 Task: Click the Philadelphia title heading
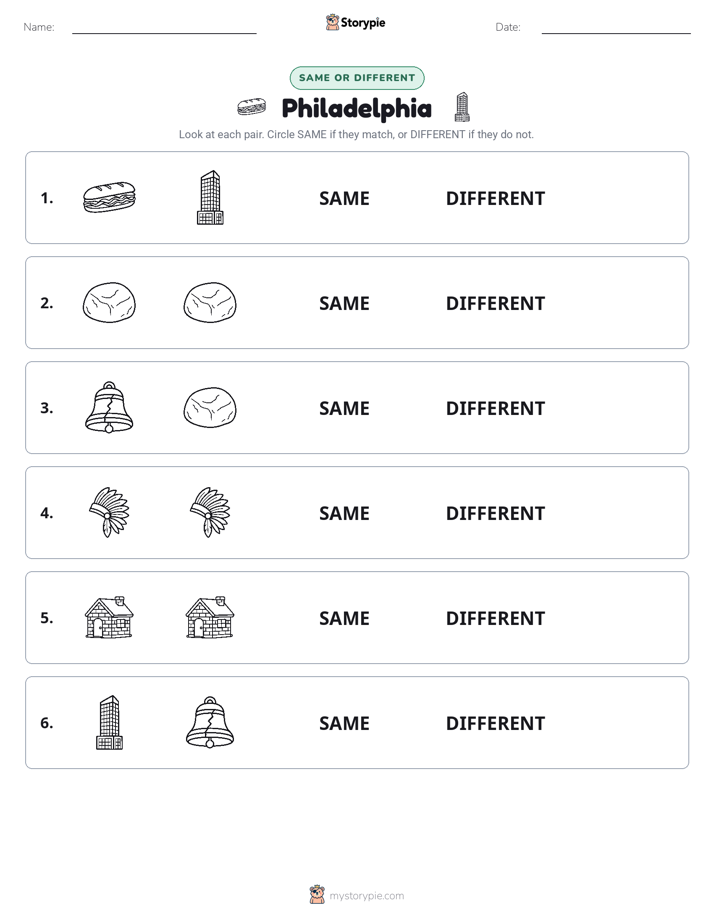356,108
